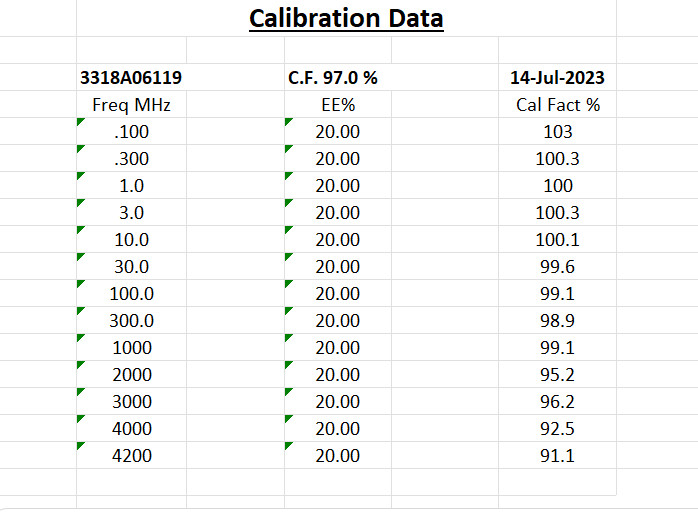The width and height of the screenshot is (698, 515).
Task: Select the Cal Fact value 99.6
Action: [557, 266]
